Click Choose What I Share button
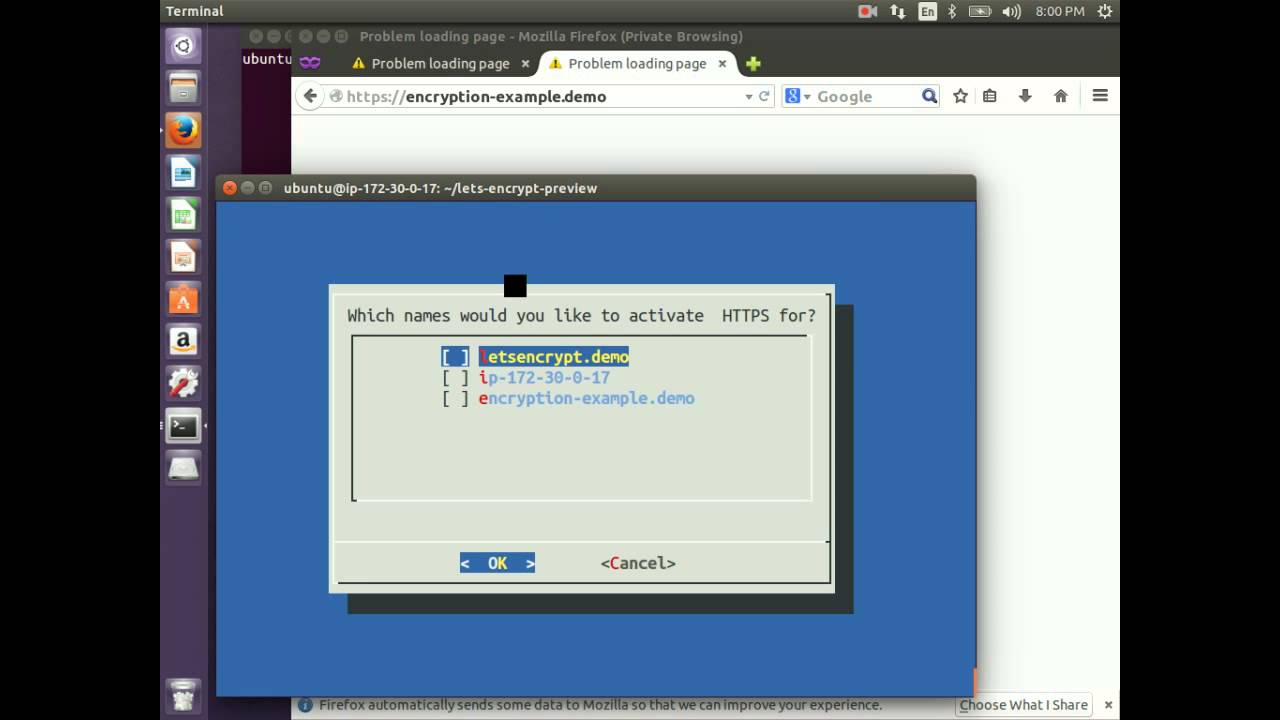 pyautogui.click(x=1023, y=705)
